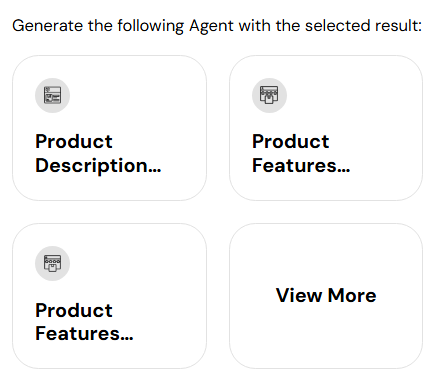Expand more agents via View More
The image size is (434, 386).
pos(326,296)
